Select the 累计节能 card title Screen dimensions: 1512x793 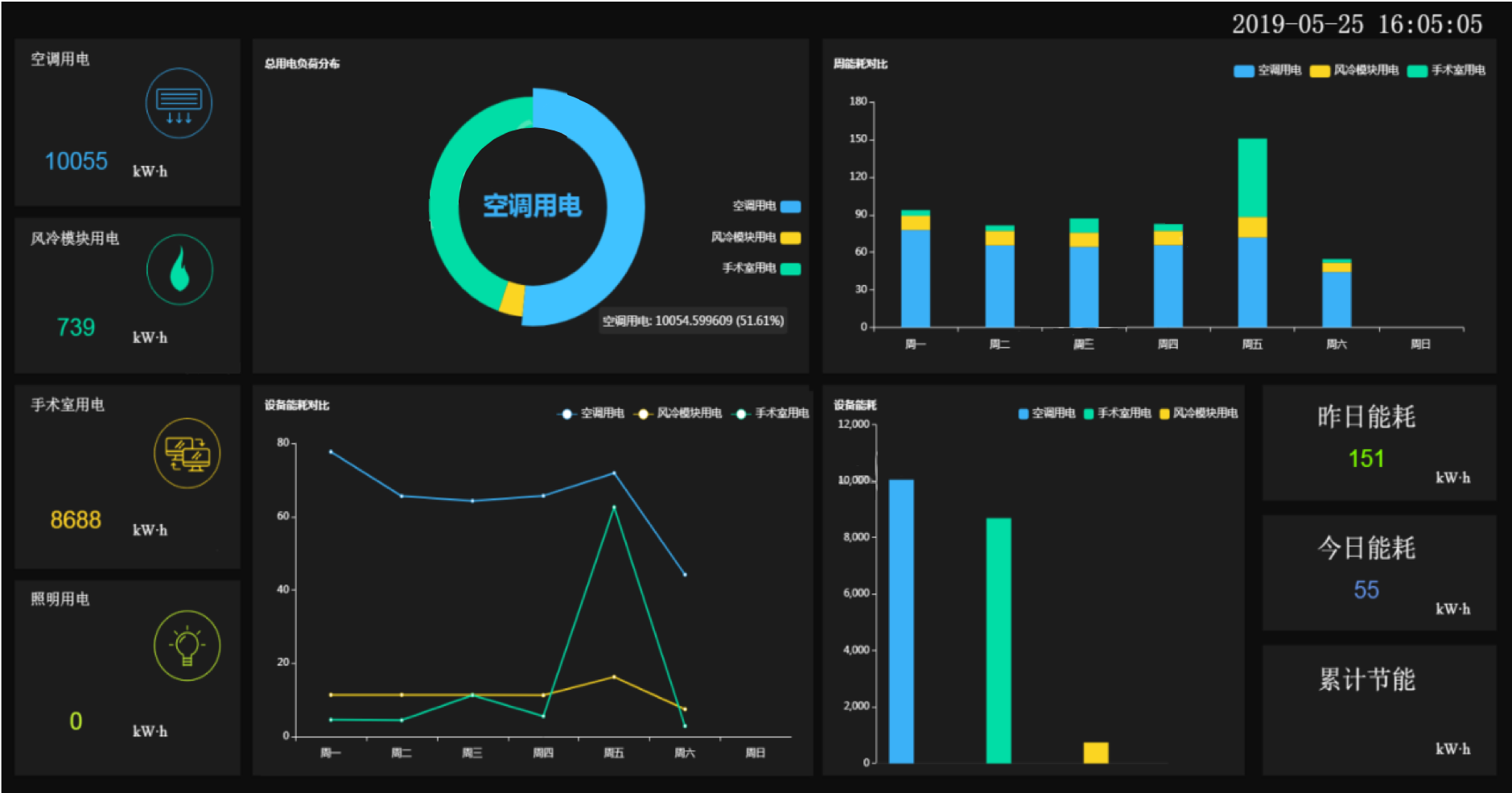tap(1366, 679)
